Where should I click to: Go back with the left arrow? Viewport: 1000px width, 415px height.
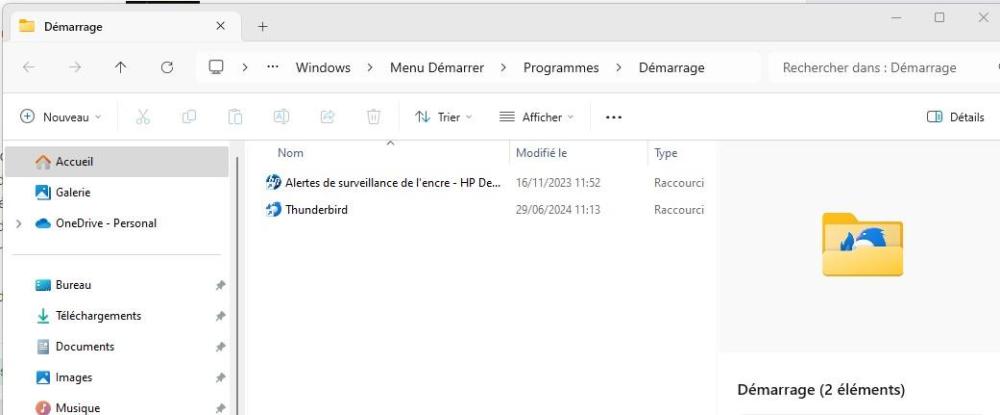pos(28,67)
